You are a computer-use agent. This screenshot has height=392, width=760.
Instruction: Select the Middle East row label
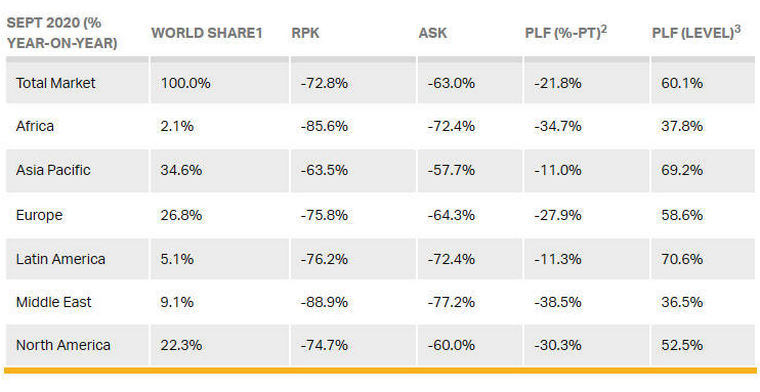click(54, 302)
